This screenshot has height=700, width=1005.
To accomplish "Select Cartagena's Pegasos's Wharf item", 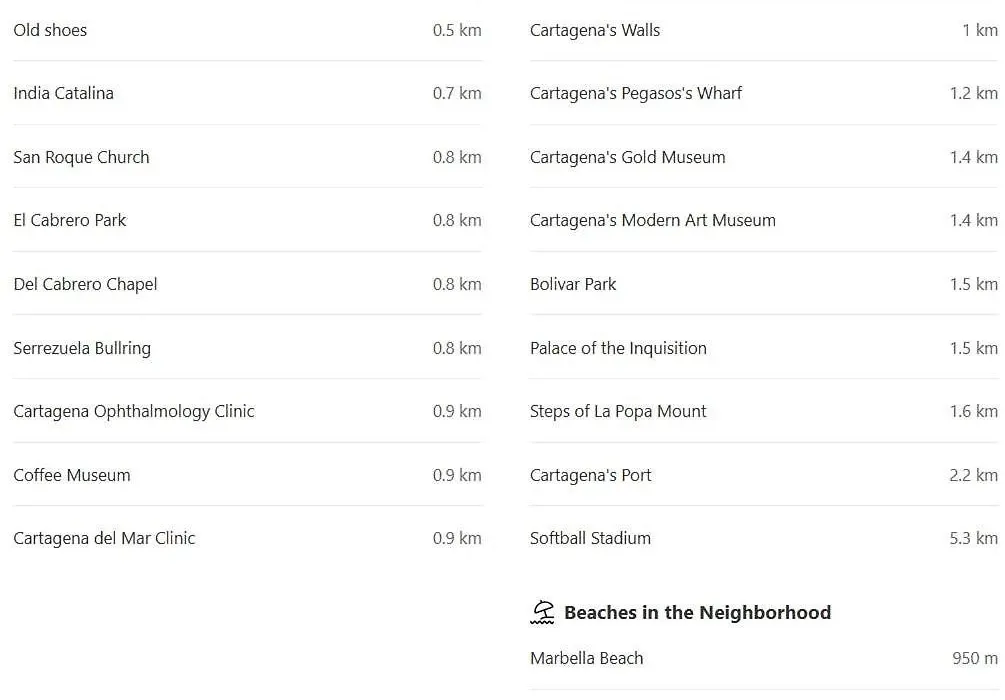I will (x=763, y=93).
